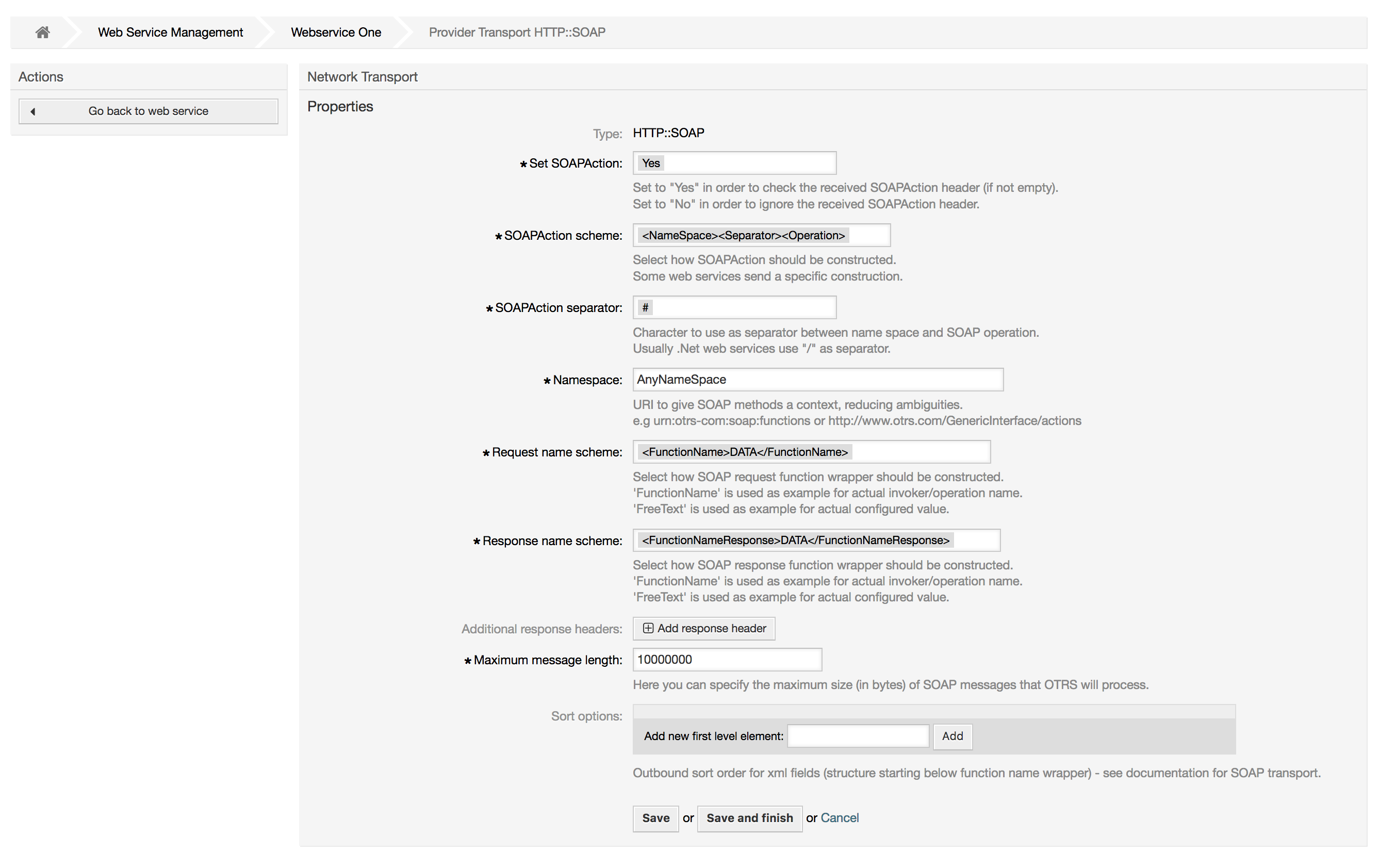Image resolution: width=1379 pixels, height=868 pixels.
Task: Click the home icon in the breadcrumb
Action: pyautogui.click(x=42, y=32)
